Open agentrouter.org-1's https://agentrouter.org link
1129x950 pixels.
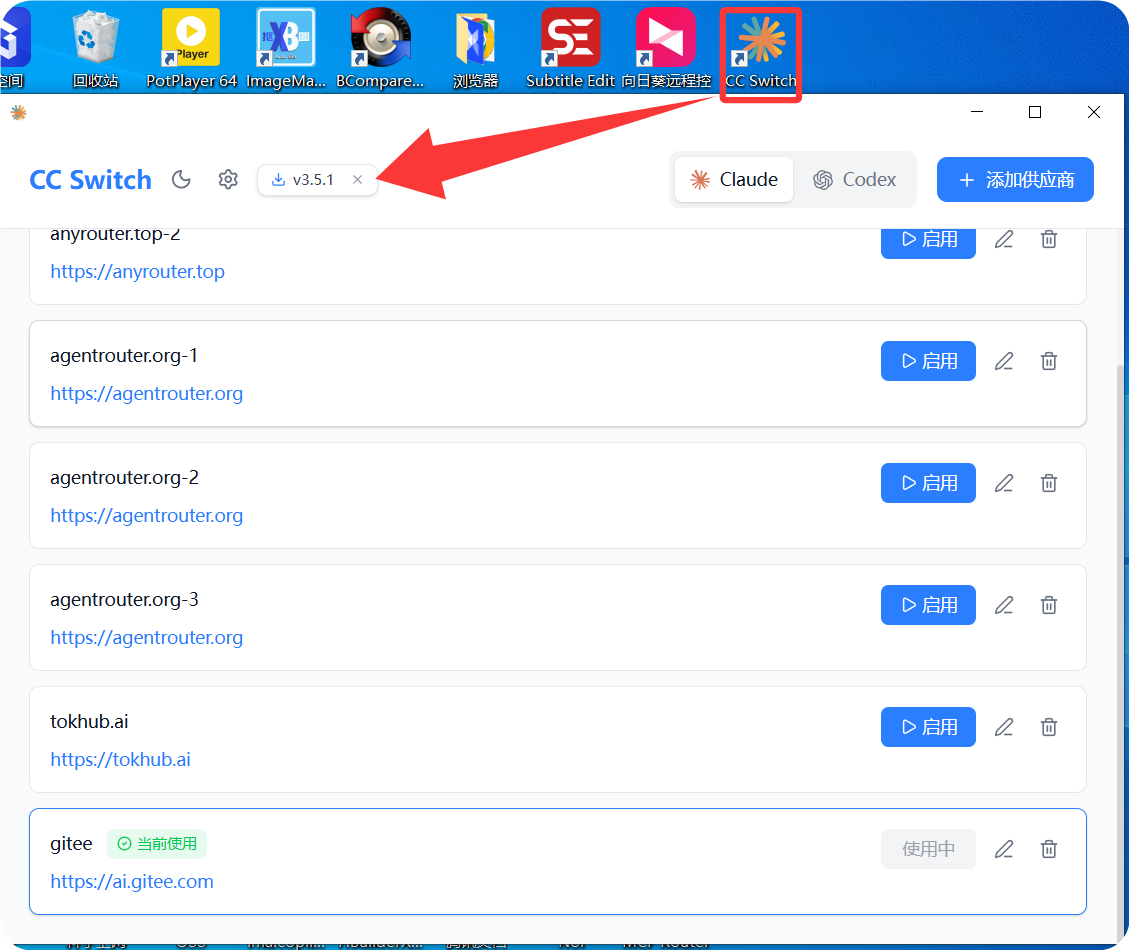pyautogui.click(x=147, y=394)
